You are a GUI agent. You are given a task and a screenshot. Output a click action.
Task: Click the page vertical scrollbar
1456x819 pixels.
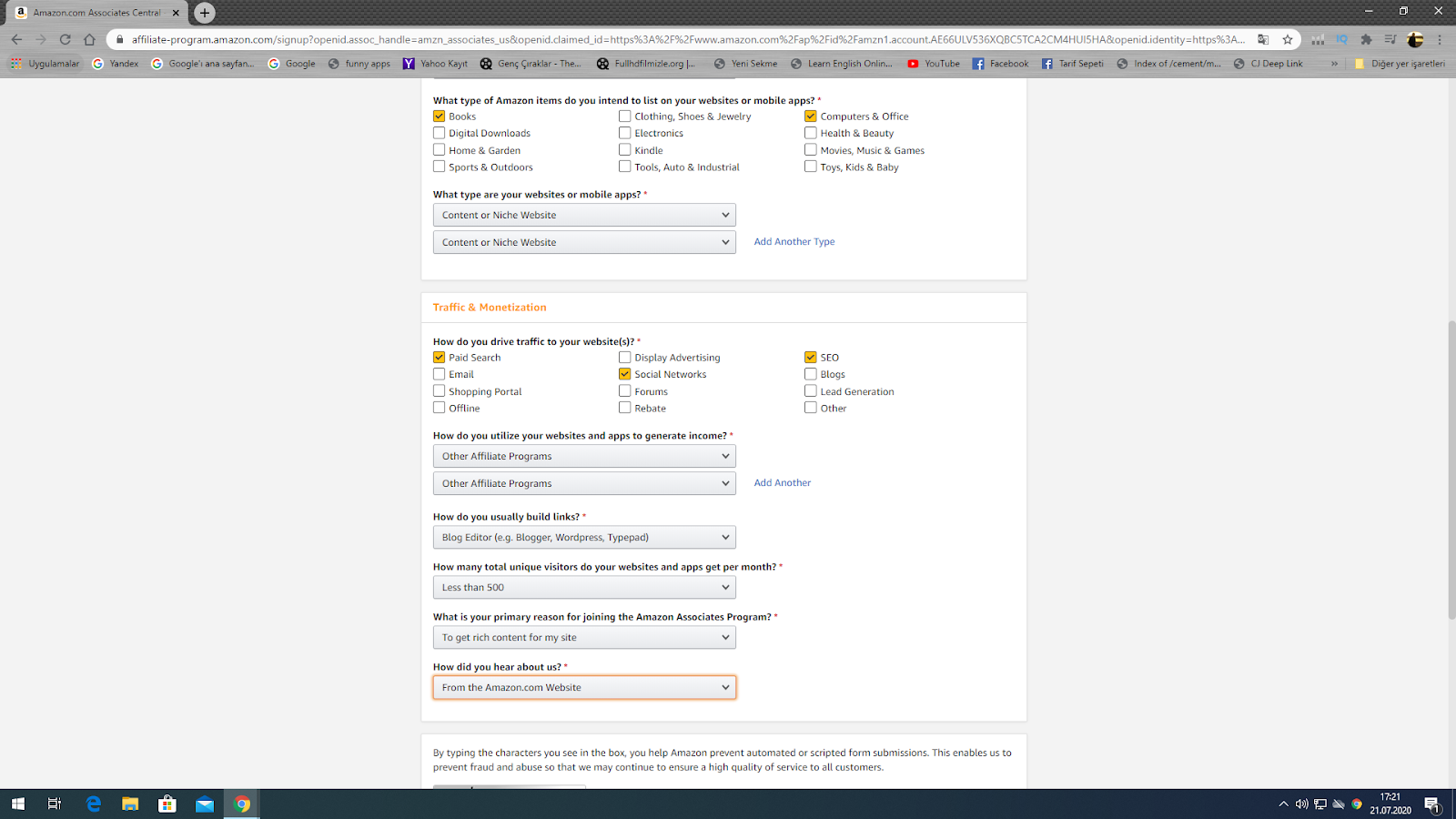1451,469
